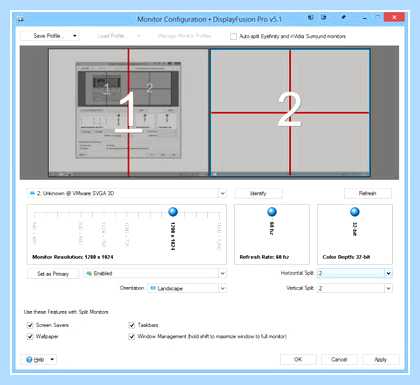Open the Enabled state dropdown

155,274
